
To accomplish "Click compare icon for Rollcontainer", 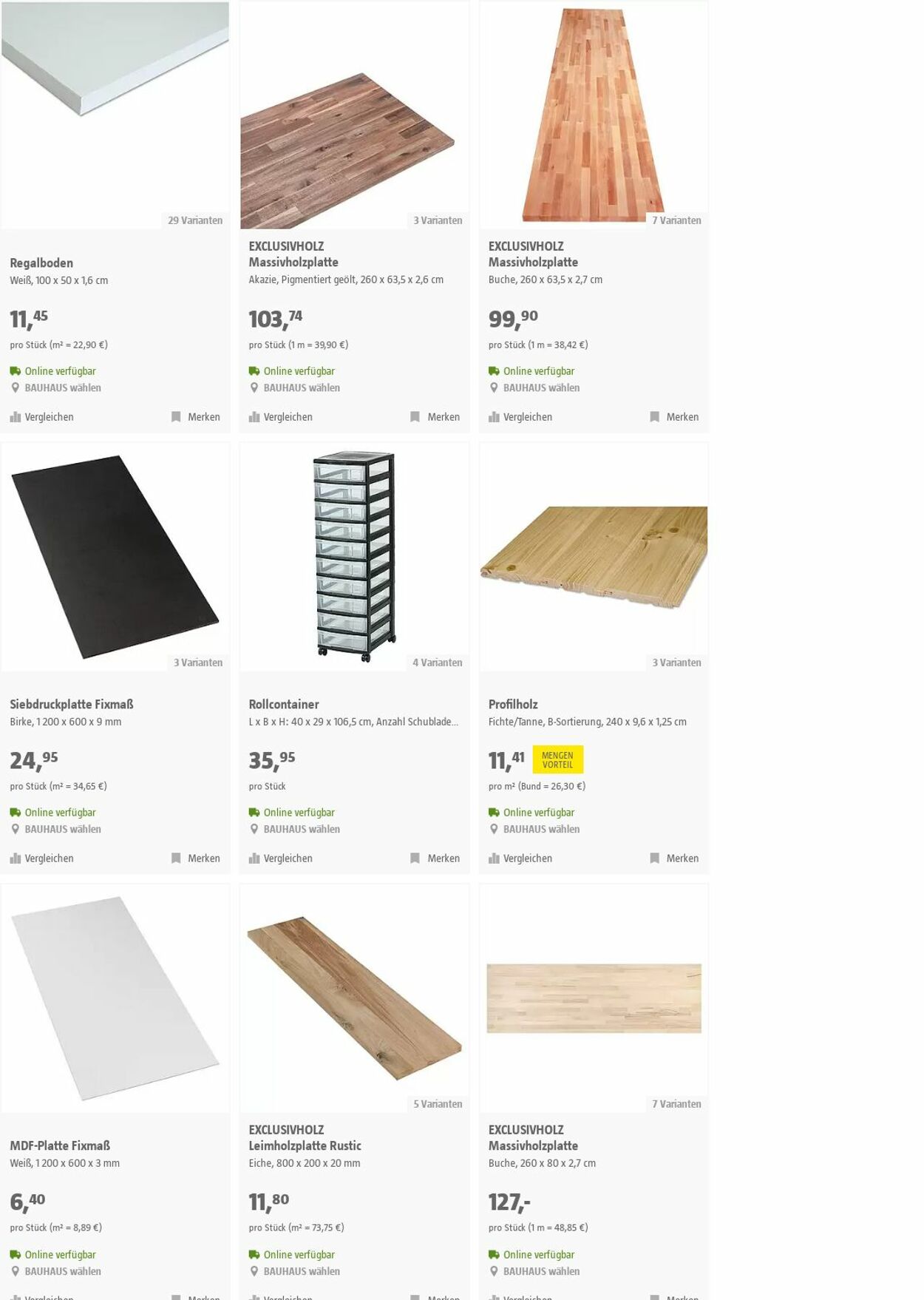I will tap(254, 859).
